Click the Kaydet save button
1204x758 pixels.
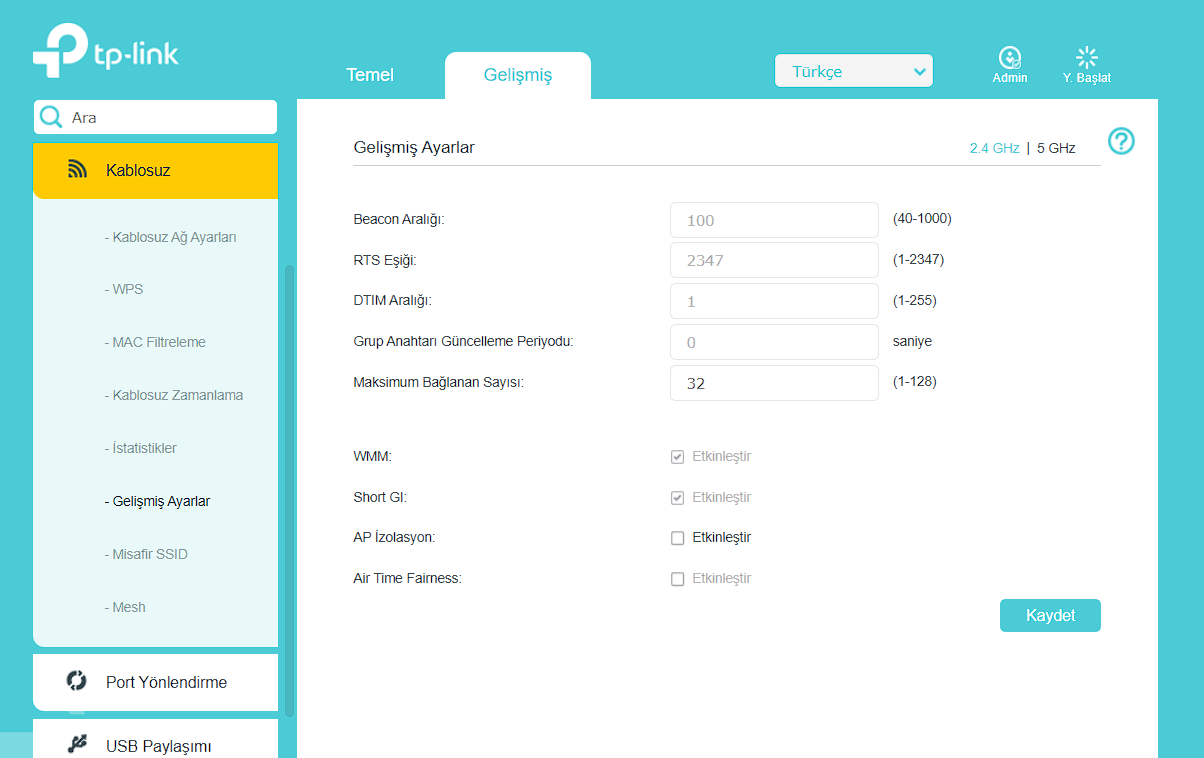point(1050,616)
